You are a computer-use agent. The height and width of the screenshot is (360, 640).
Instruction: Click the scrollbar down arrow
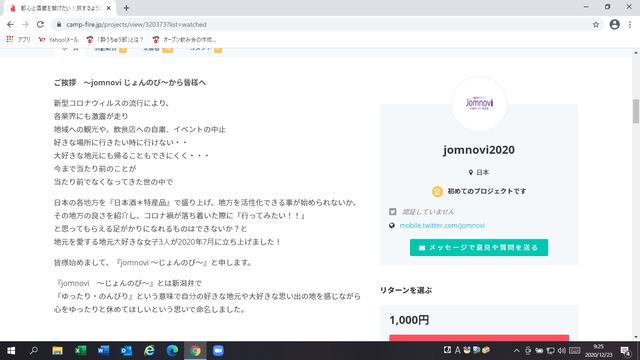click(636, 337)
